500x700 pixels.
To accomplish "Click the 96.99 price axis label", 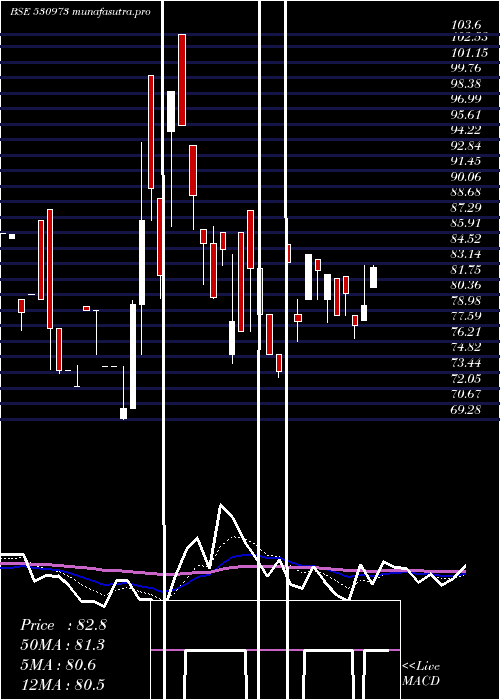I will point(466,99).
